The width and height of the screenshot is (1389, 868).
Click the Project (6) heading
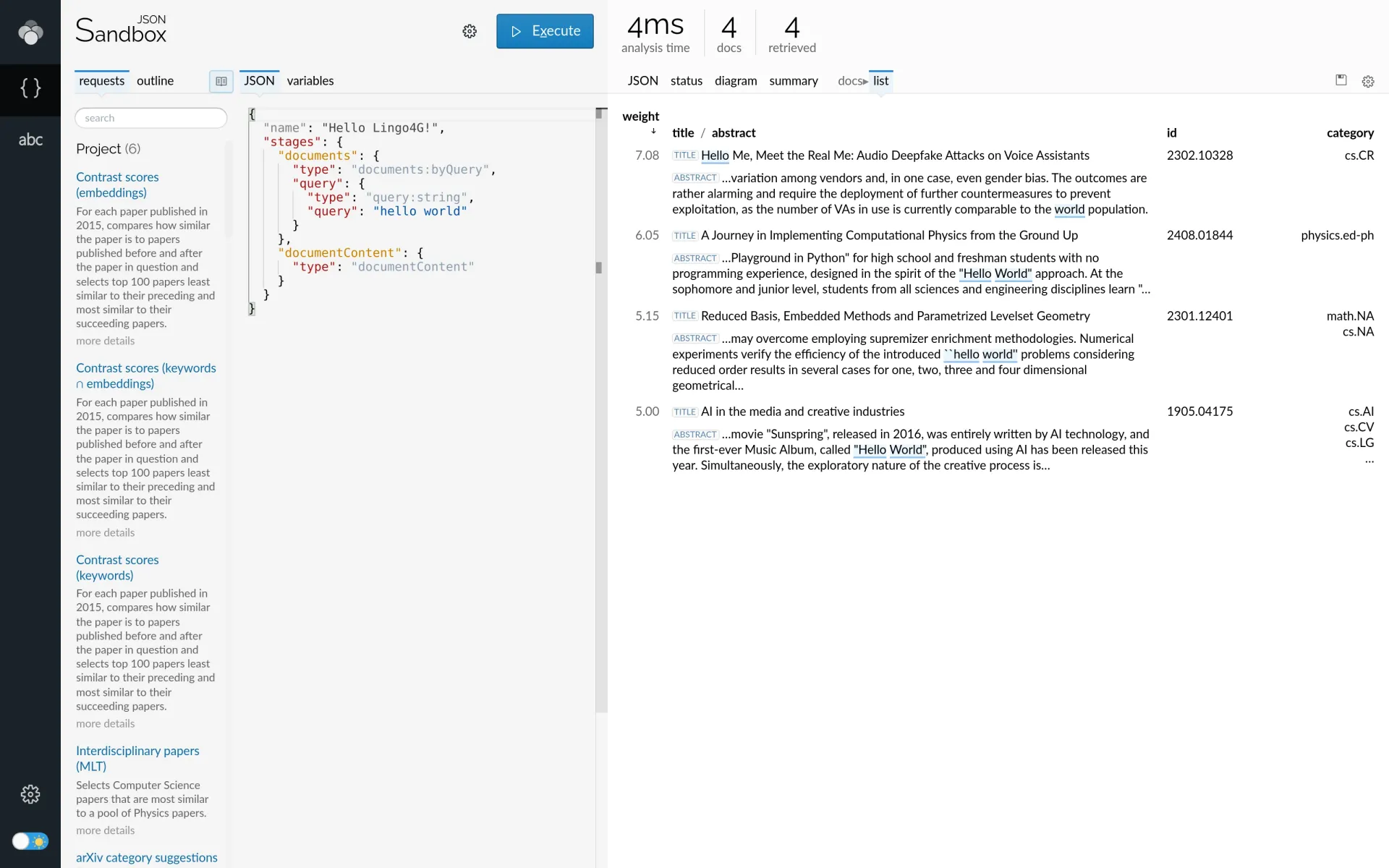[x=108, y=149]
